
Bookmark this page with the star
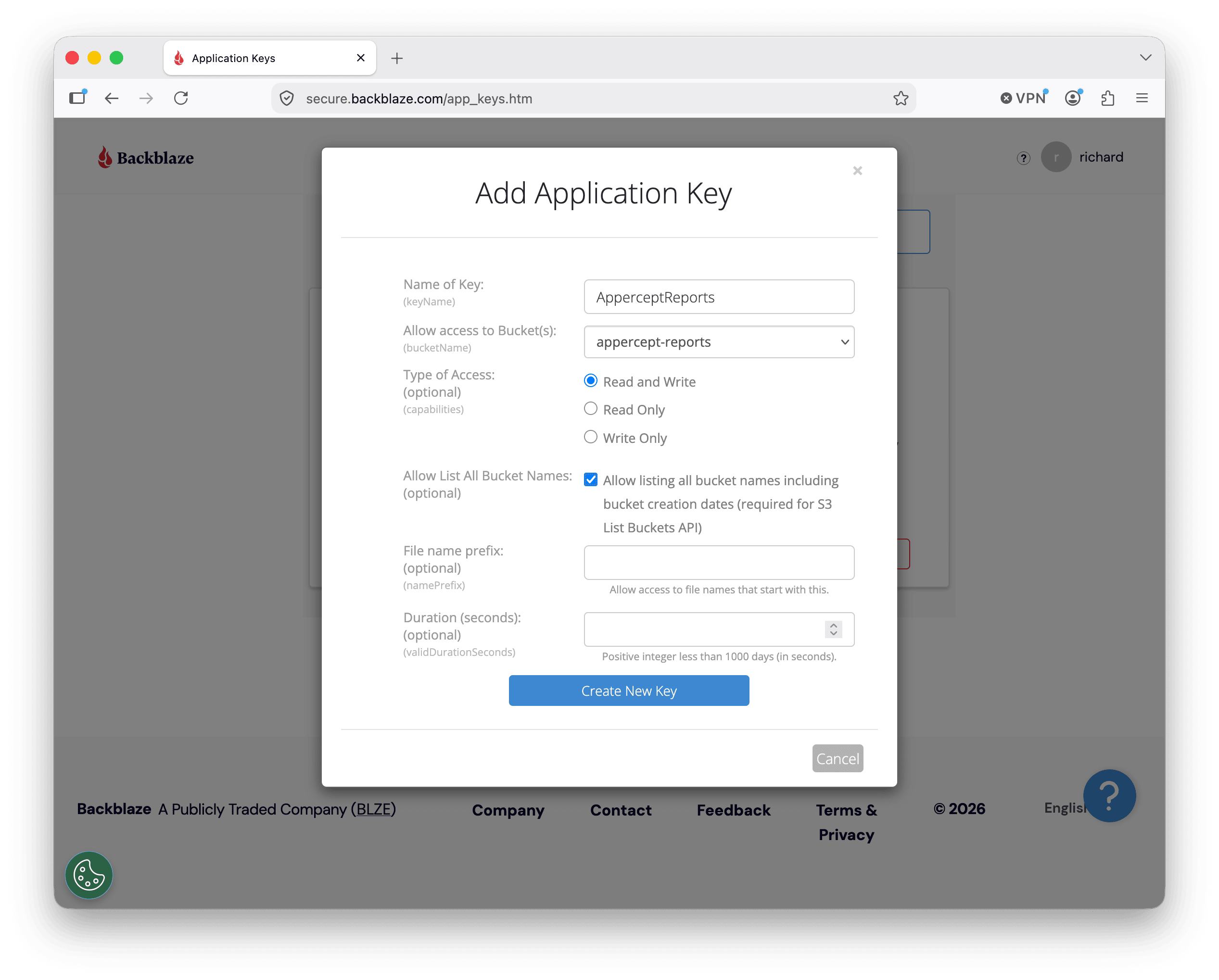900,99
